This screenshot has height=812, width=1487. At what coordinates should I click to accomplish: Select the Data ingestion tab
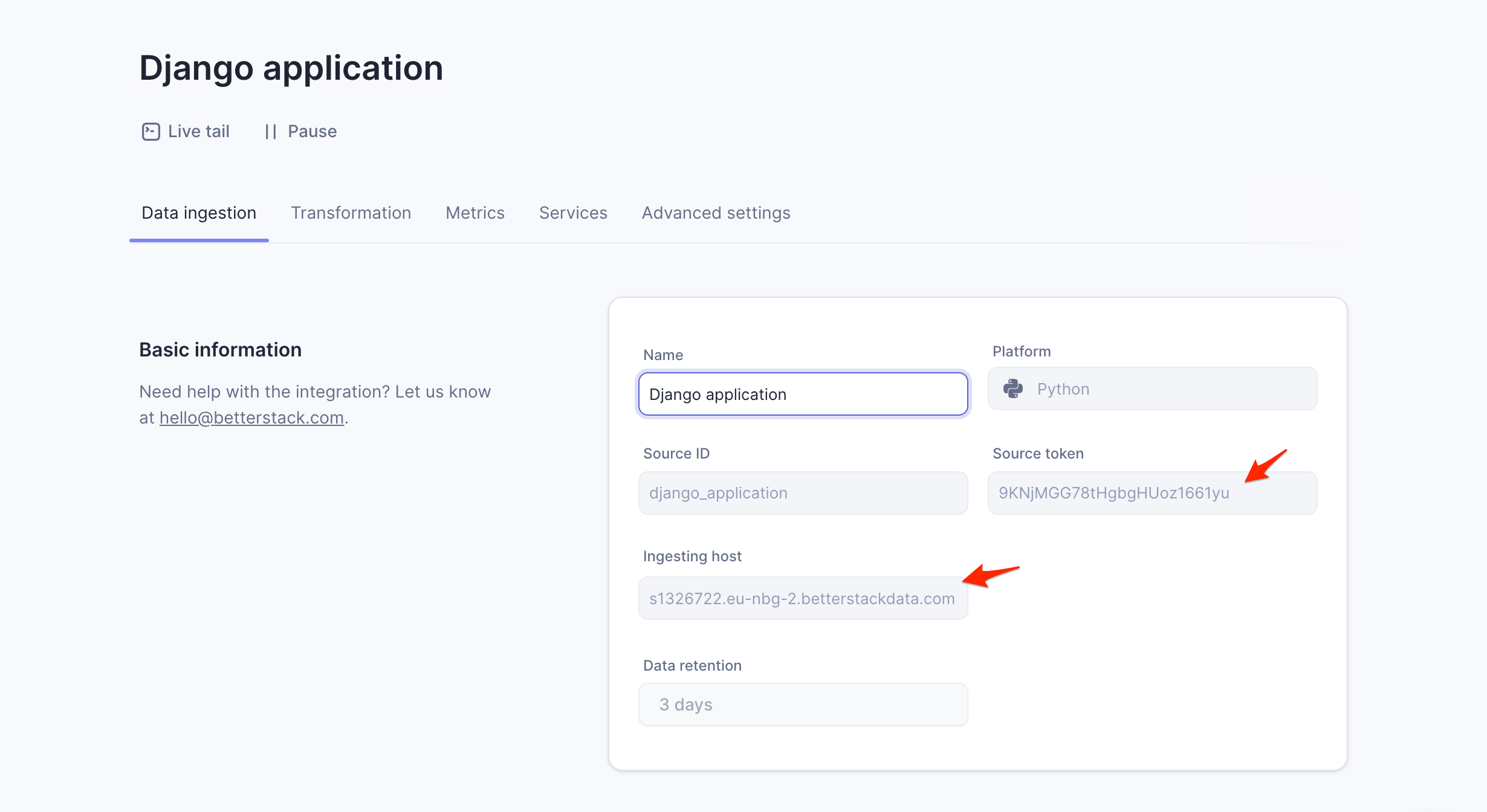pyautogui.click(x=199, y=213)
